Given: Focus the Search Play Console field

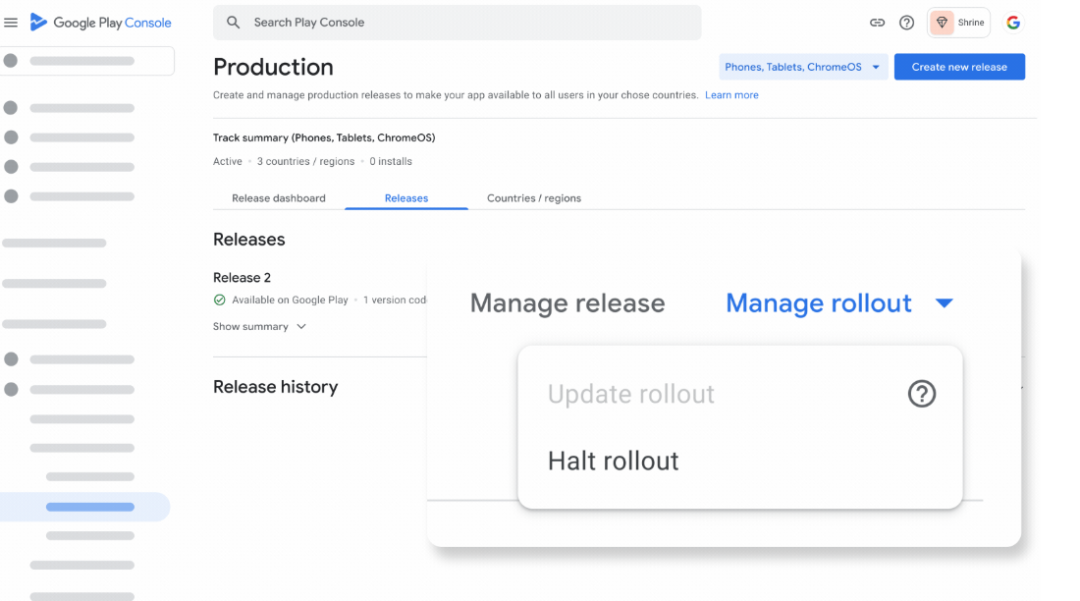Looking at the screenshot, I should click(x=457, y=23).
